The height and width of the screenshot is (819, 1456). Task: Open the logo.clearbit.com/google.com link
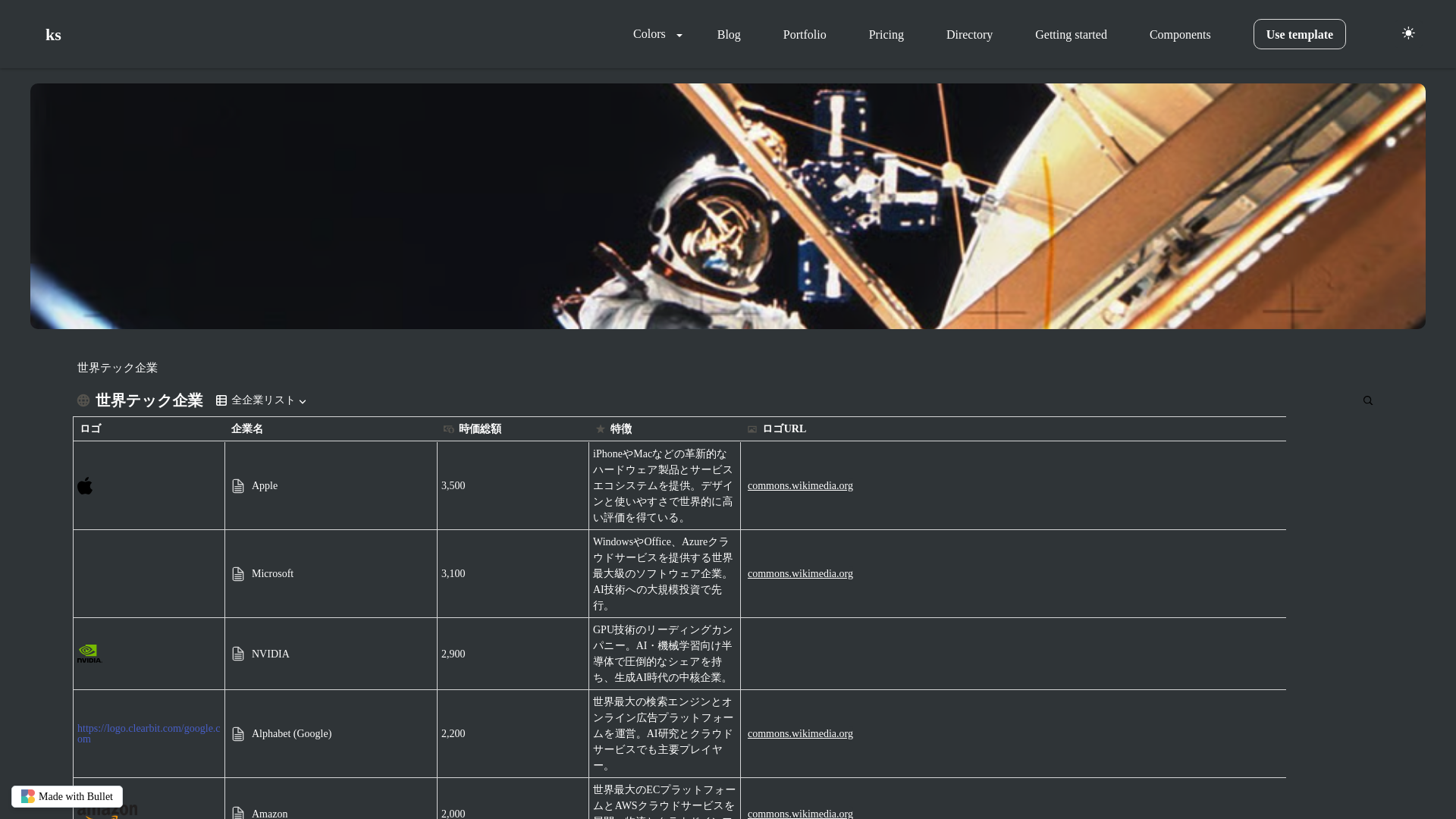pyautogui.click(x=149, y=734)
